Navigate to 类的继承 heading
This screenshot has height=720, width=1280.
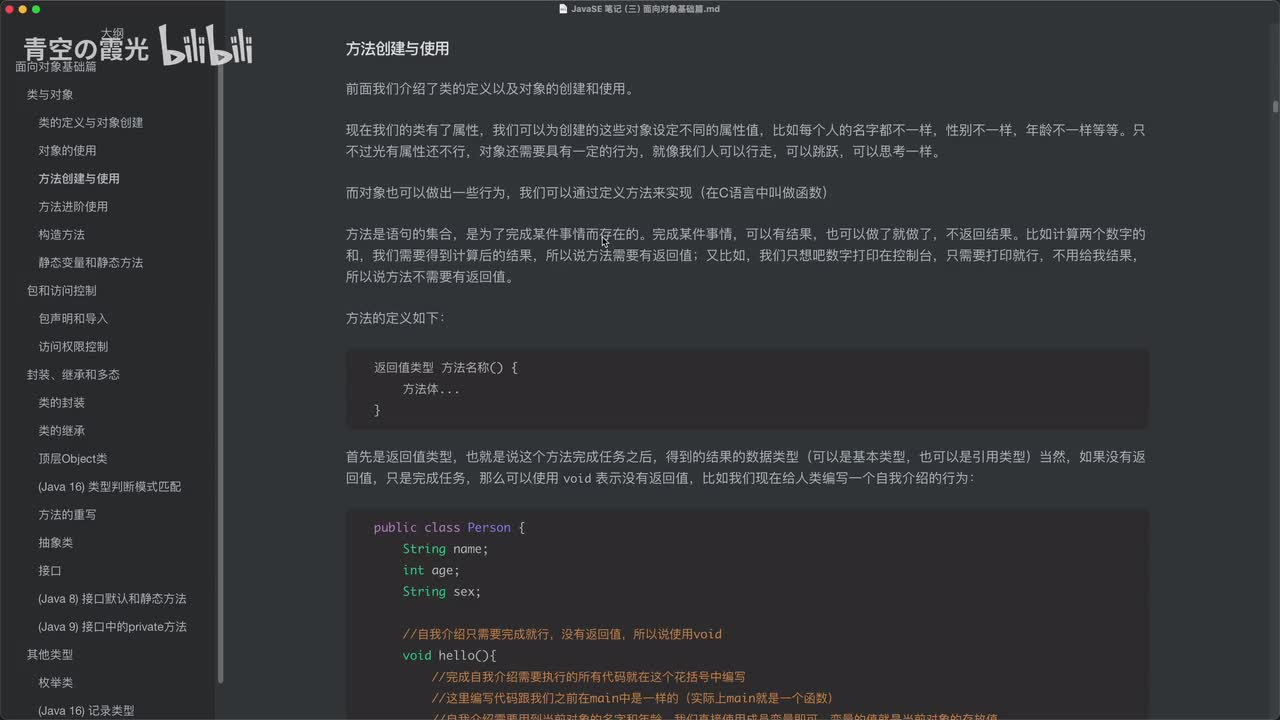[62, 431]
